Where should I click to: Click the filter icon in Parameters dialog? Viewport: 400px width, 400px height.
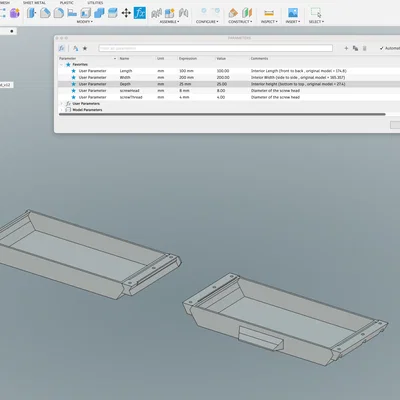click(76, 48)
